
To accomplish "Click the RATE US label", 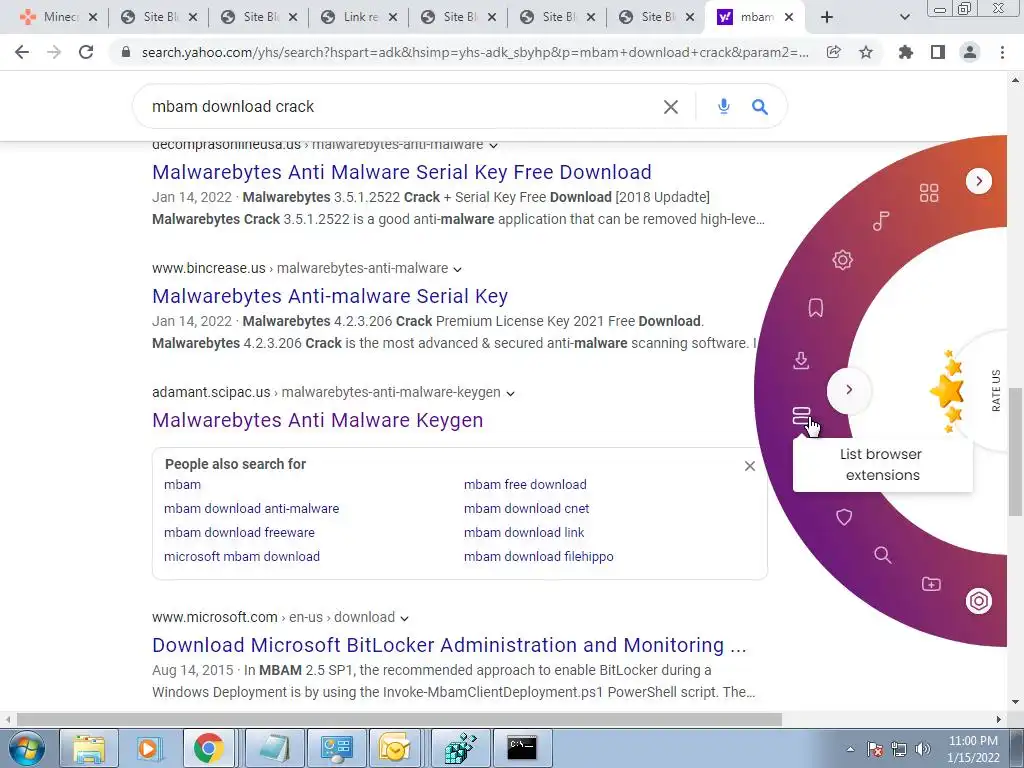I will [996, 391].
